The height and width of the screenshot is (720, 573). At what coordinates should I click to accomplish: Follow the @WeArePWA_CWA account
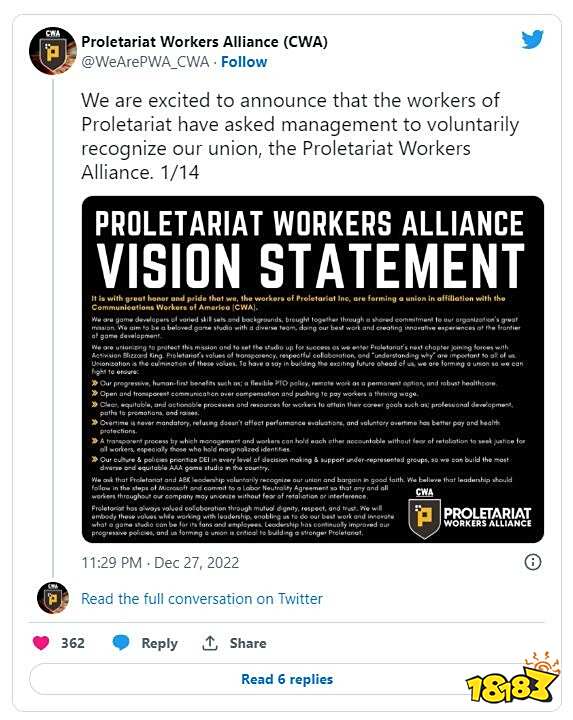(x=244, y=62)
